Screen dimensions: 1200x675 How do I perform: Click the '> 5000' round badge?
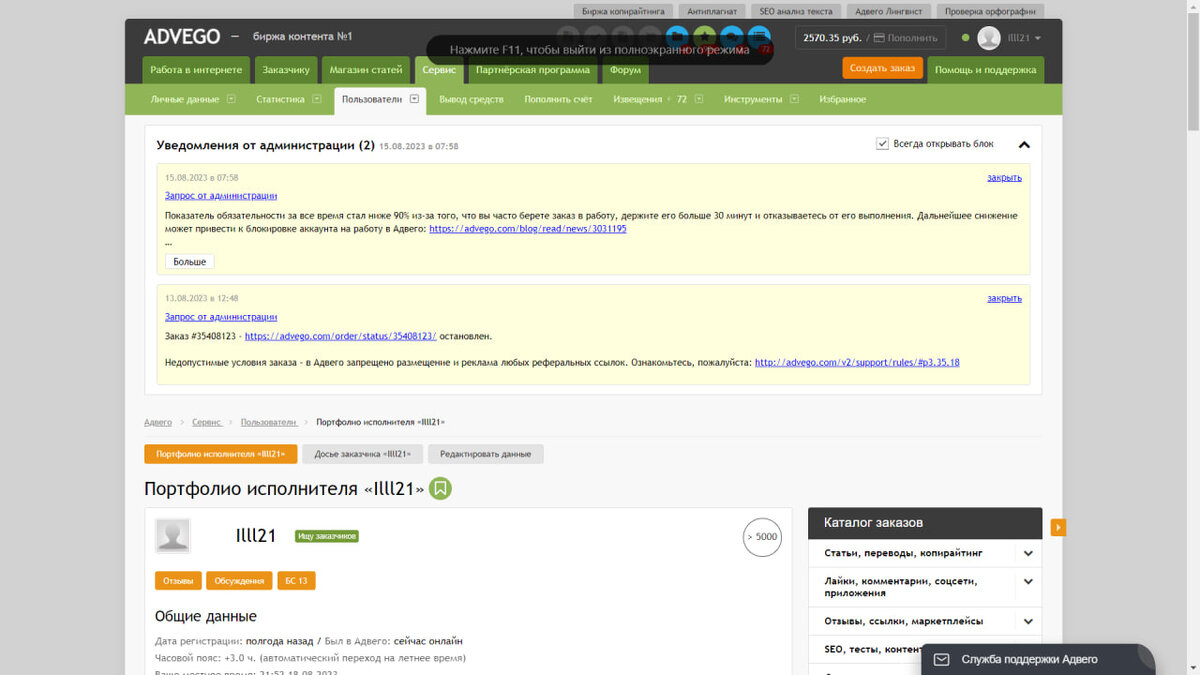(x=761, y=537)
